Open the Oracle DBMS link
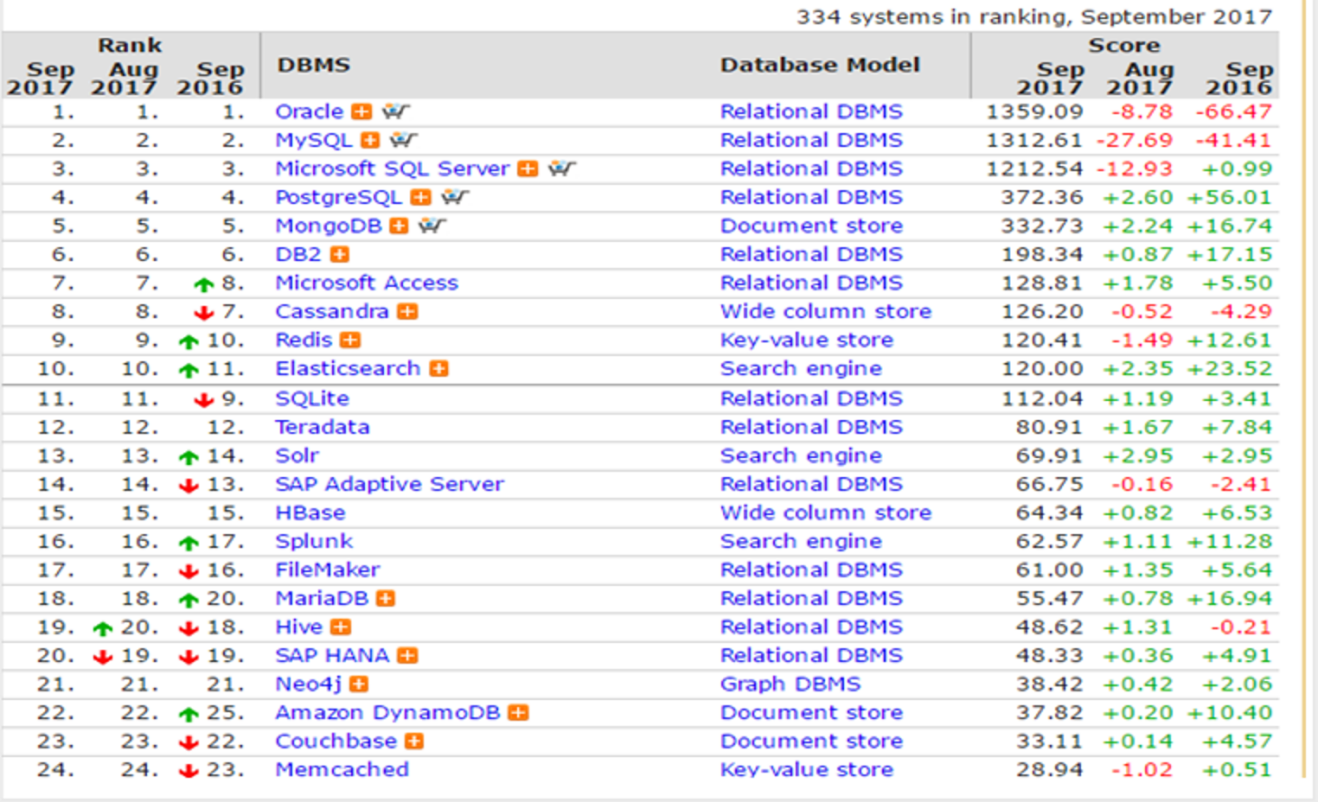The image size is (1318, 802). click(309, 111)
